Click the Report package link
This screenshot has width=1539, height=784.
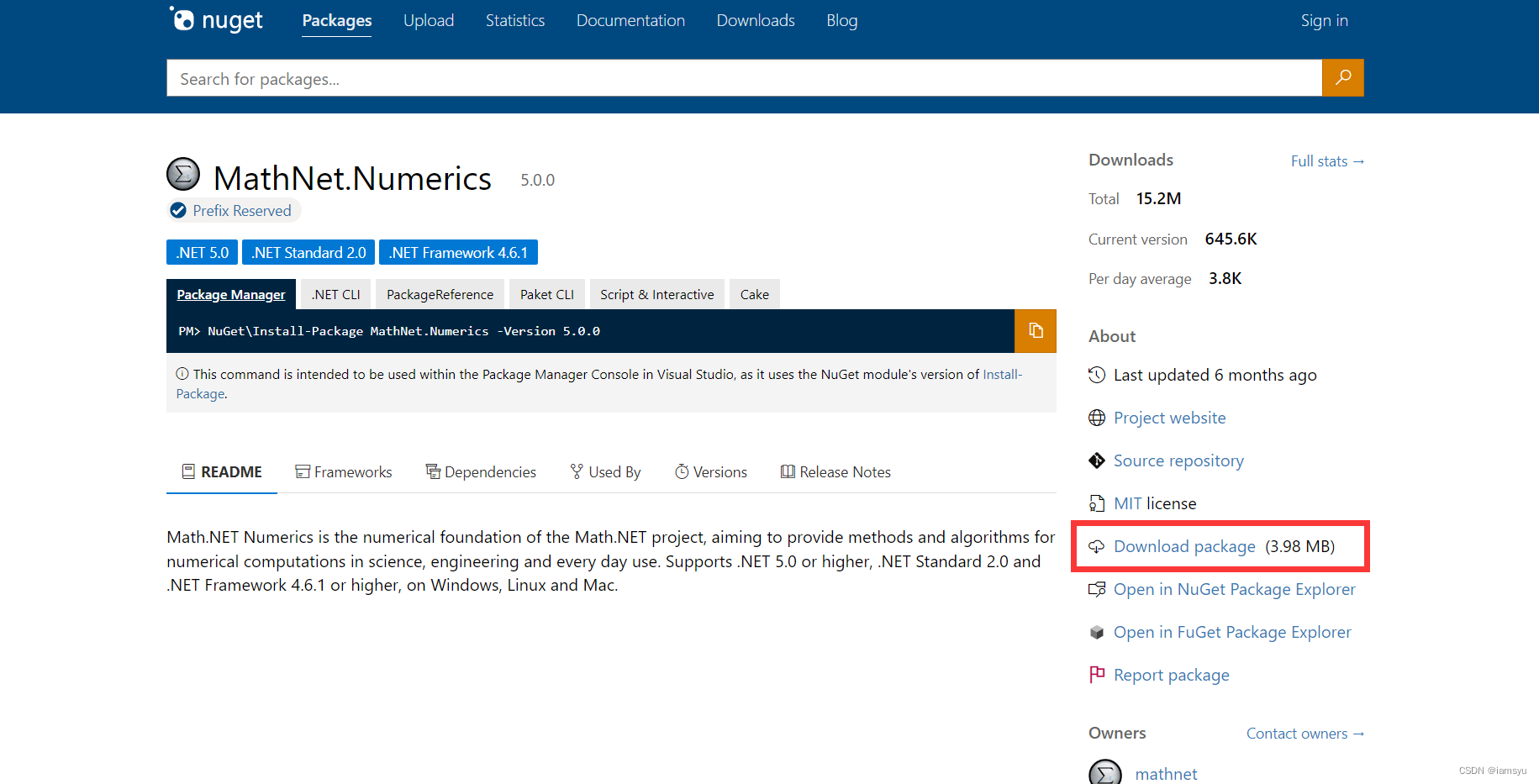tap(1171, 675)
